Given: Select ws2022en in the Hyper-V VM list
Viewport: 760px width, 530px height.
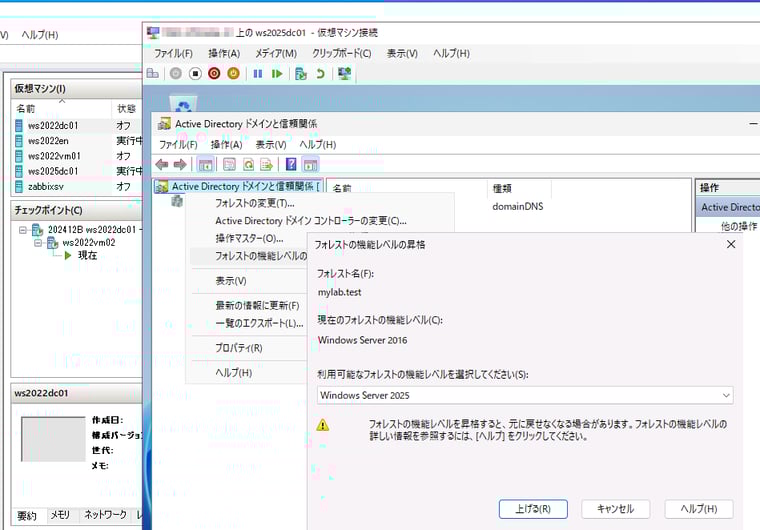Looking at the screenshot, I should click(78, 141).
